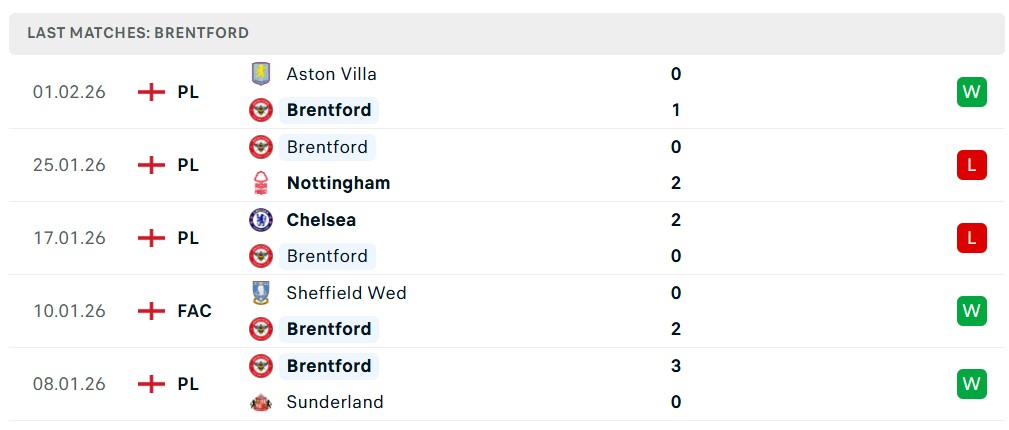Click red L badge for Nottingham match
Viewport: 1009px width, 430px height.
(x=971, y=165)
